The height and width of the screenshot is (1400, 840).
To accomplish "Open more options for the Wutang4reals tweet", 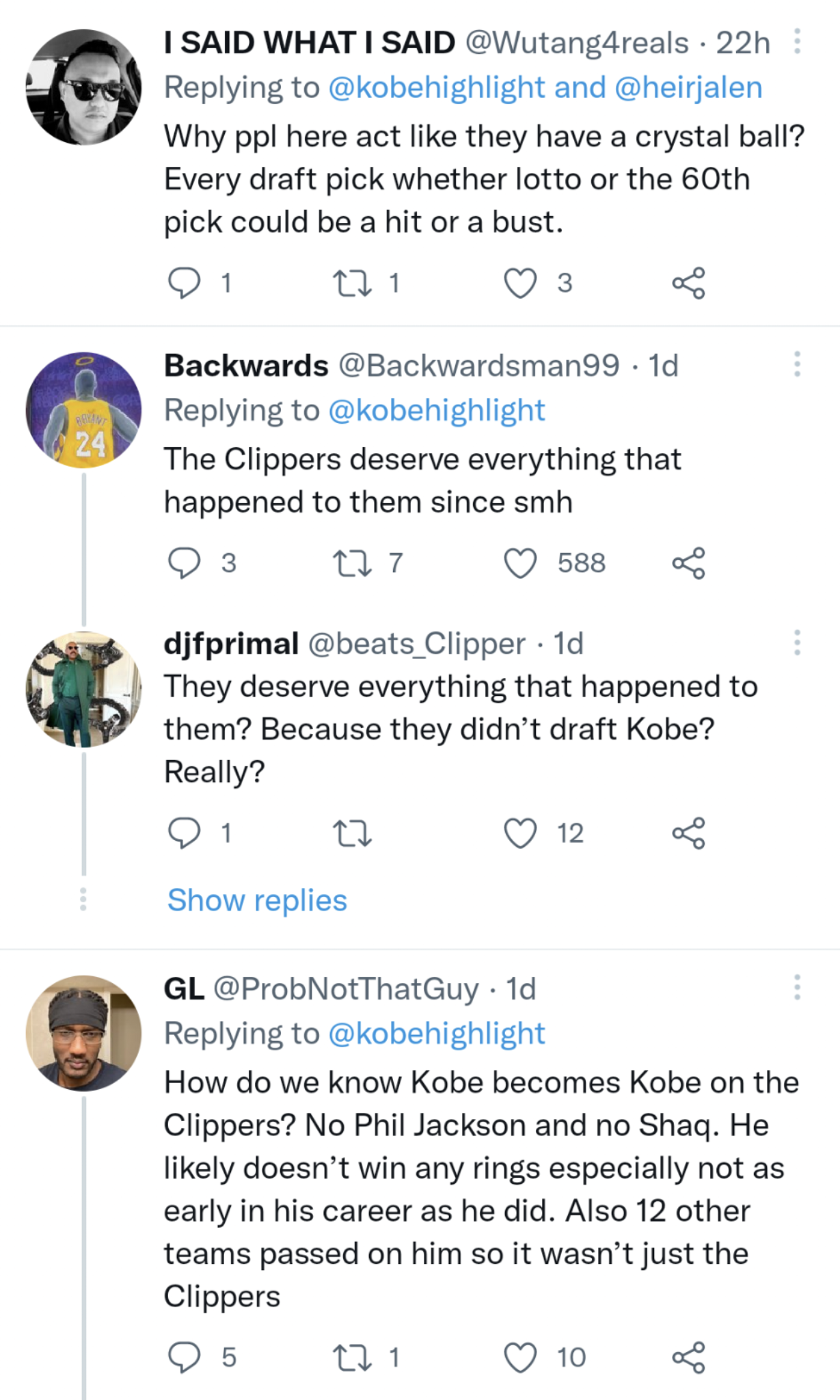I will 797,42.
